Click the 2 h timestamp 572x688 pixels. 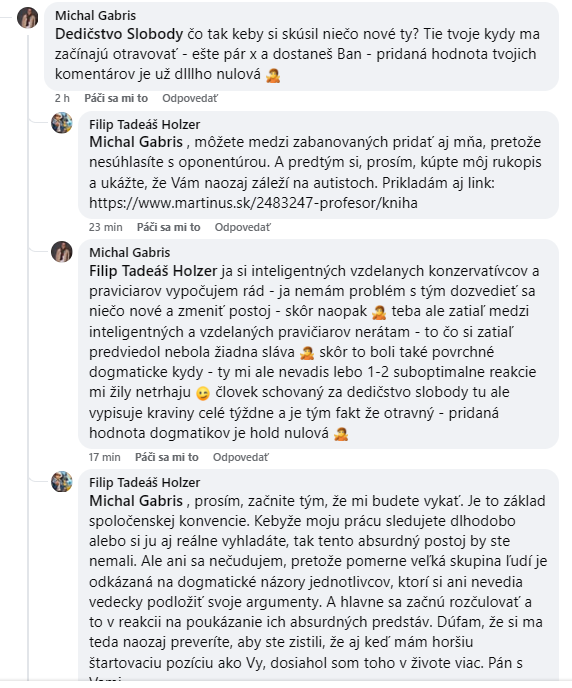coord(62,98)
